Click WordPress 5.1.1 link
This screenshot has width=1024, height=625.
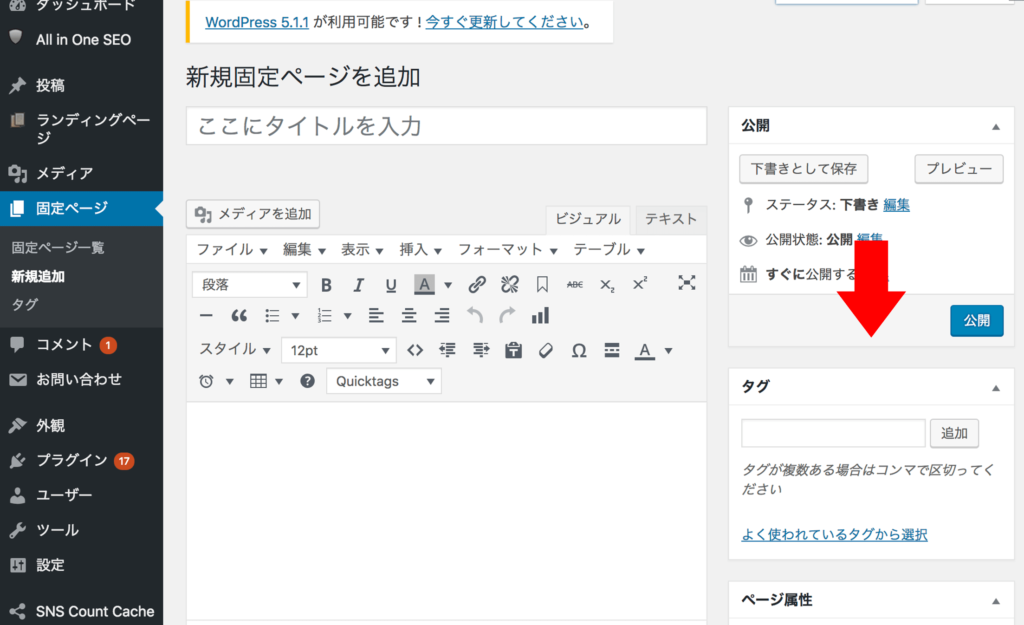point(257,22)
